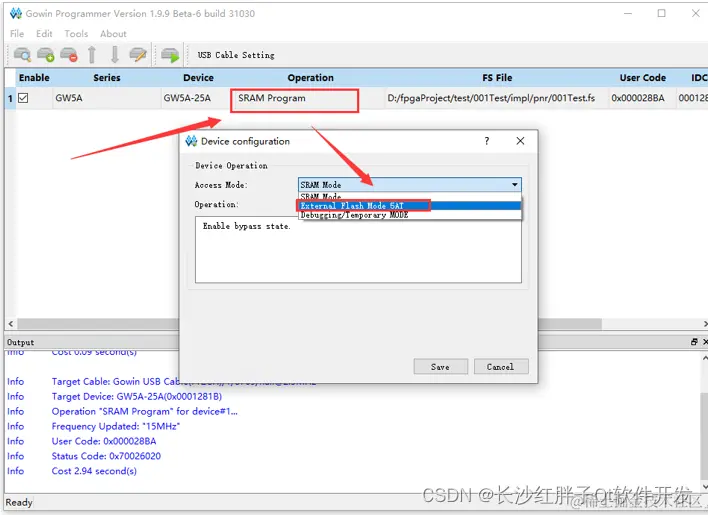Screen dimensions: 708x515
Task: Open the About menu
Action: (x=113, y=34)
